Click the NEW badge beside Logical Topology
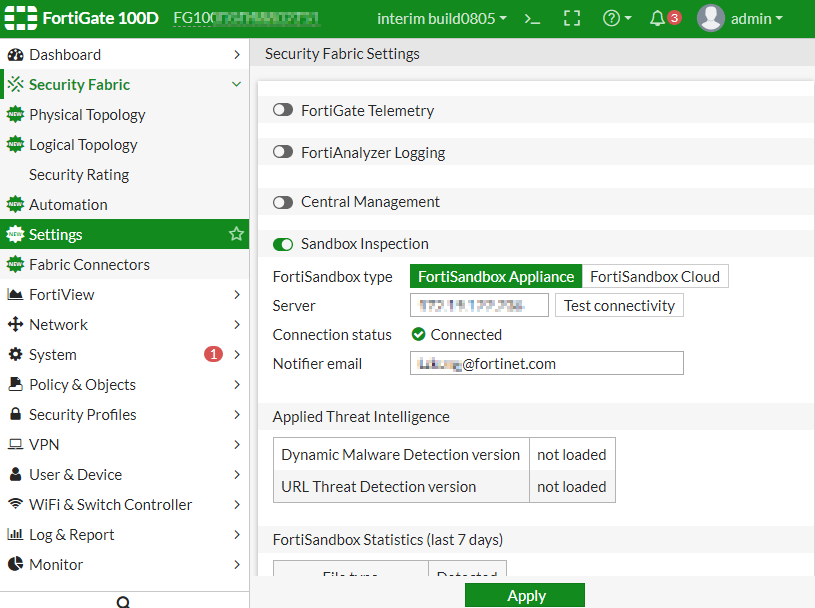Viewport: 815px width, 608px height. (x=16, y=144)
